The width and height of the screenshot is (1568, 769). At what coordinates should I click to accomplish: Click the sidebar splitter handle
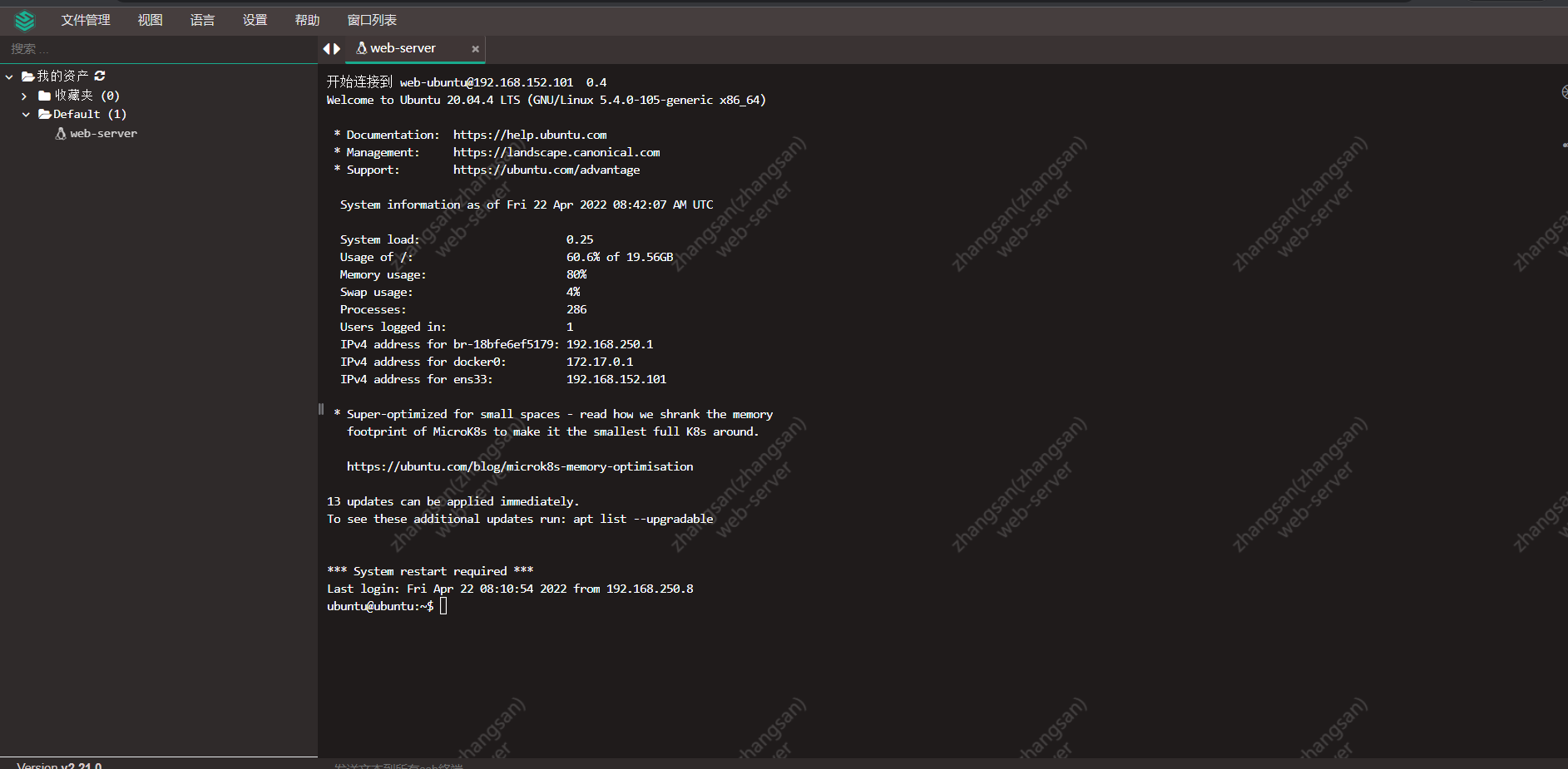(x=320, y=409)
